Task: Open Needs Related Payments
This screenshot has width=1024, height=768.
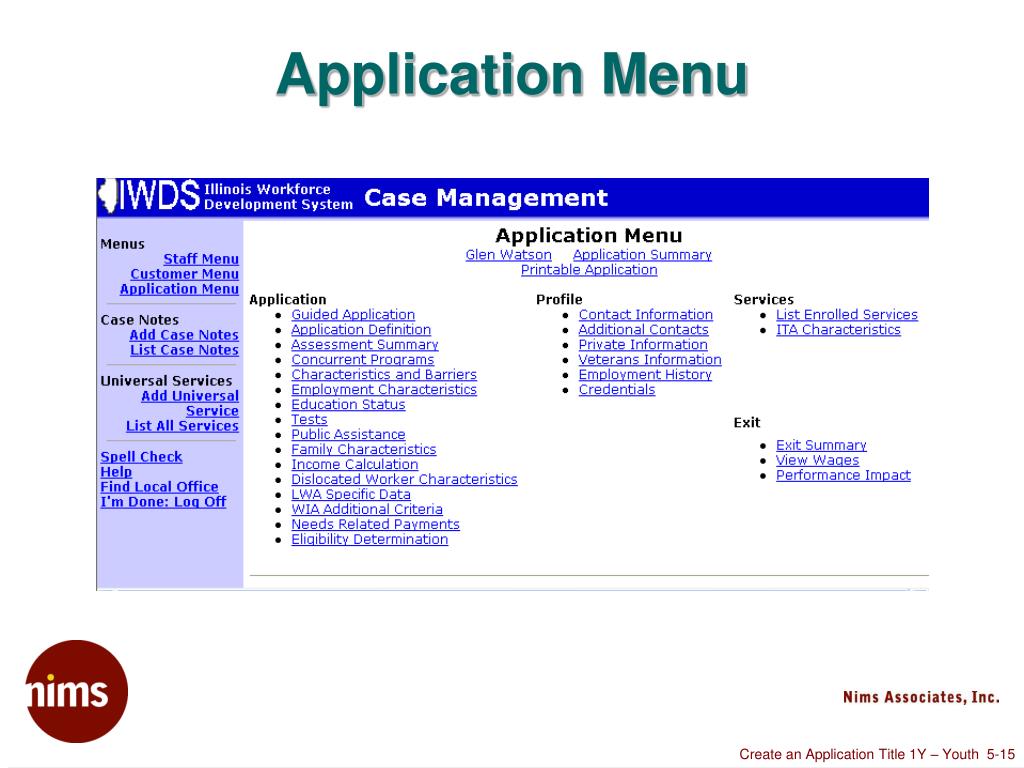Action: [376, 524]
